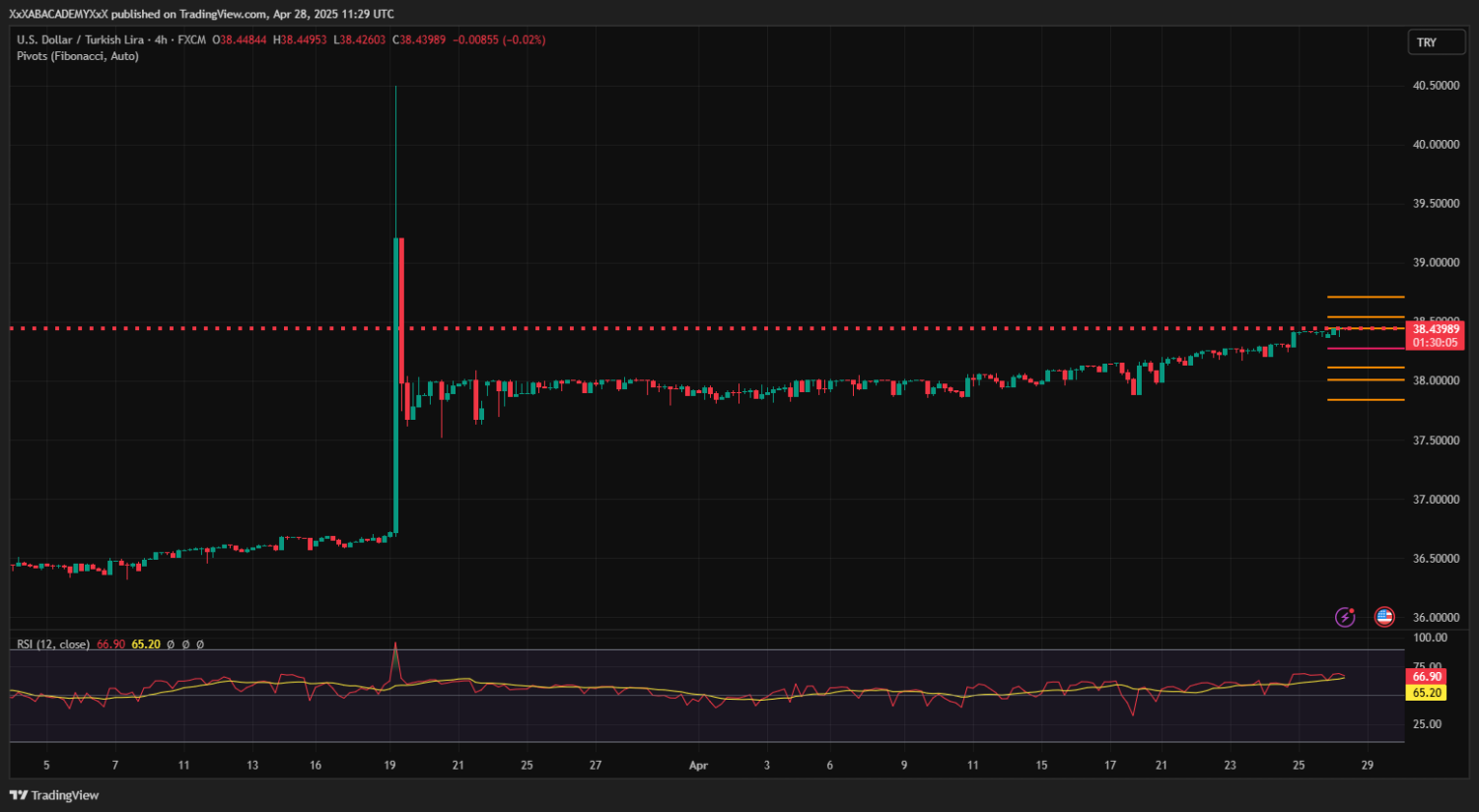Click the US flag economic event icon
1479x812 pixels.
[1384, 617]
